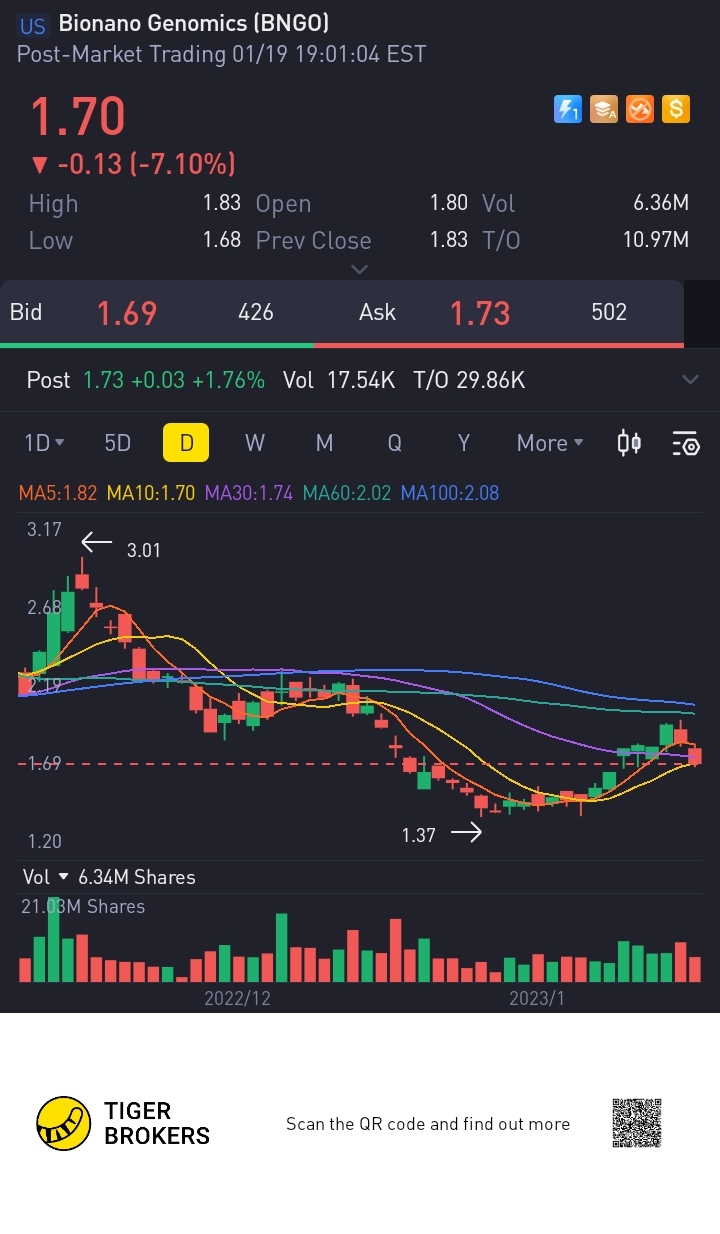720x1234 pixels.
Task: Tap the T/O 10.97M value
Action: pos(655,240)
